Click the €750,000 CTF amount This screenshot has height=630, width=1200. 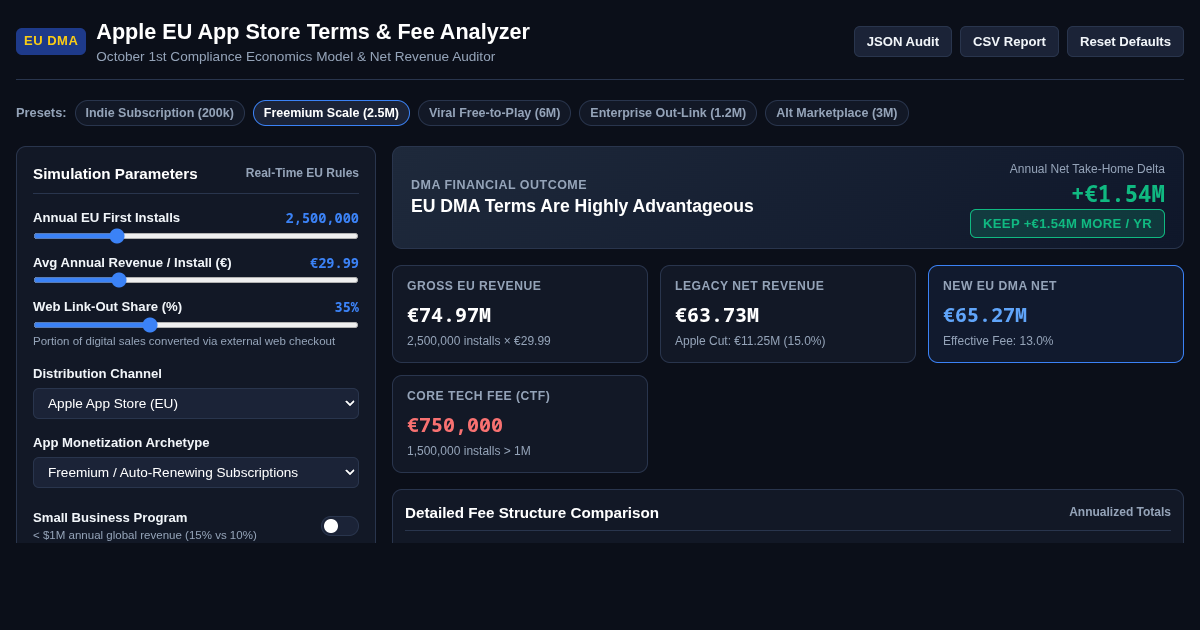coord(455,425)
